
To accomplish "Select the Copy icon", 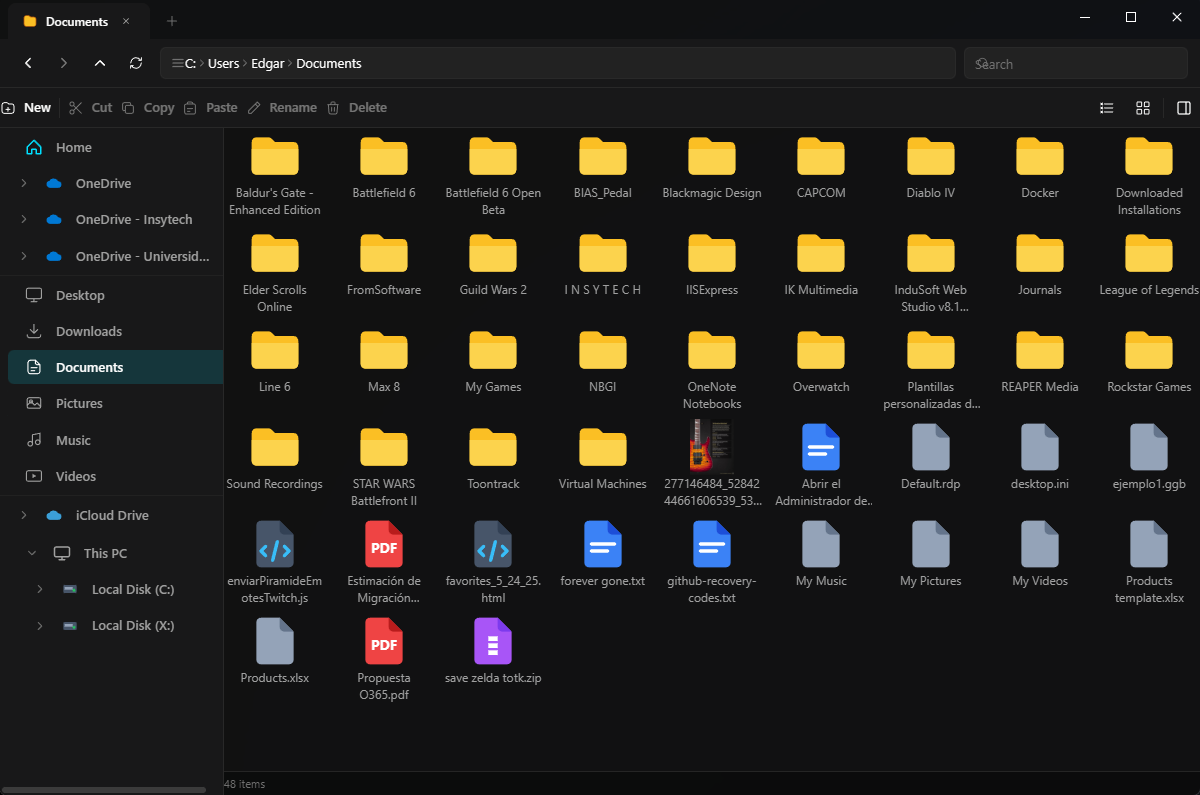I will coord(129,107).
